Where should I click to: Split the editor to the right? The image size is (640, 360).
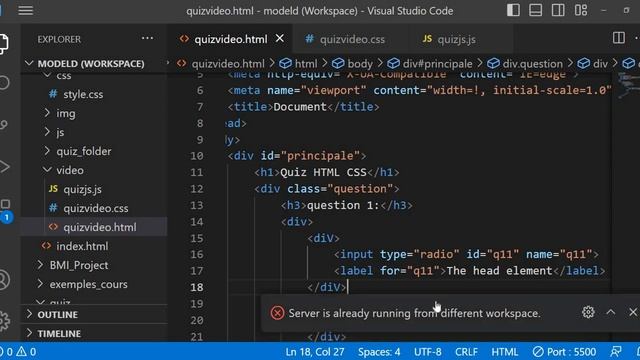[619, 38]
